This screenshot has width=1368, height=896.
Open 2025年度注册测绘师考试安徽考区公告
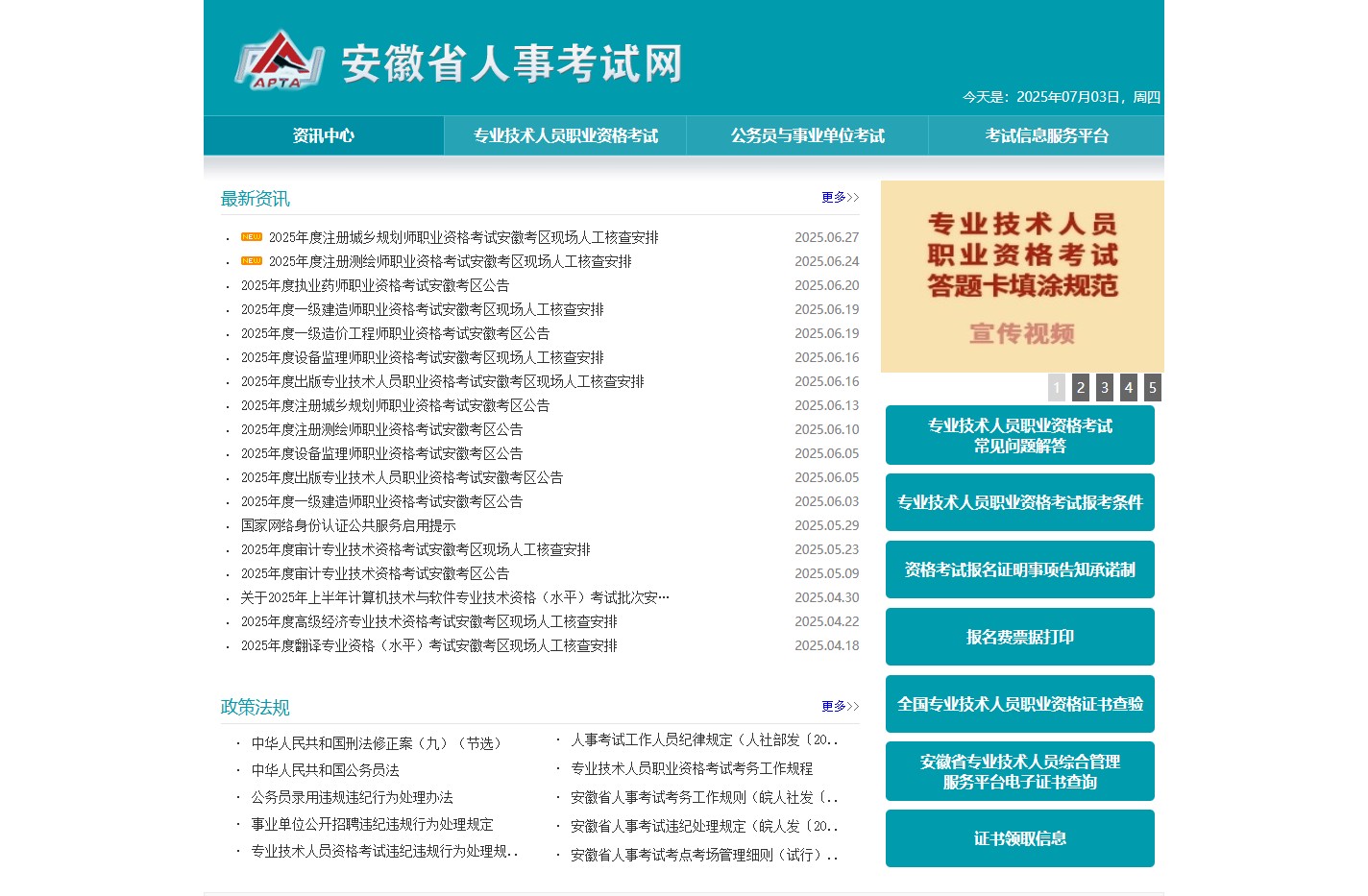(x=381, y=429)
